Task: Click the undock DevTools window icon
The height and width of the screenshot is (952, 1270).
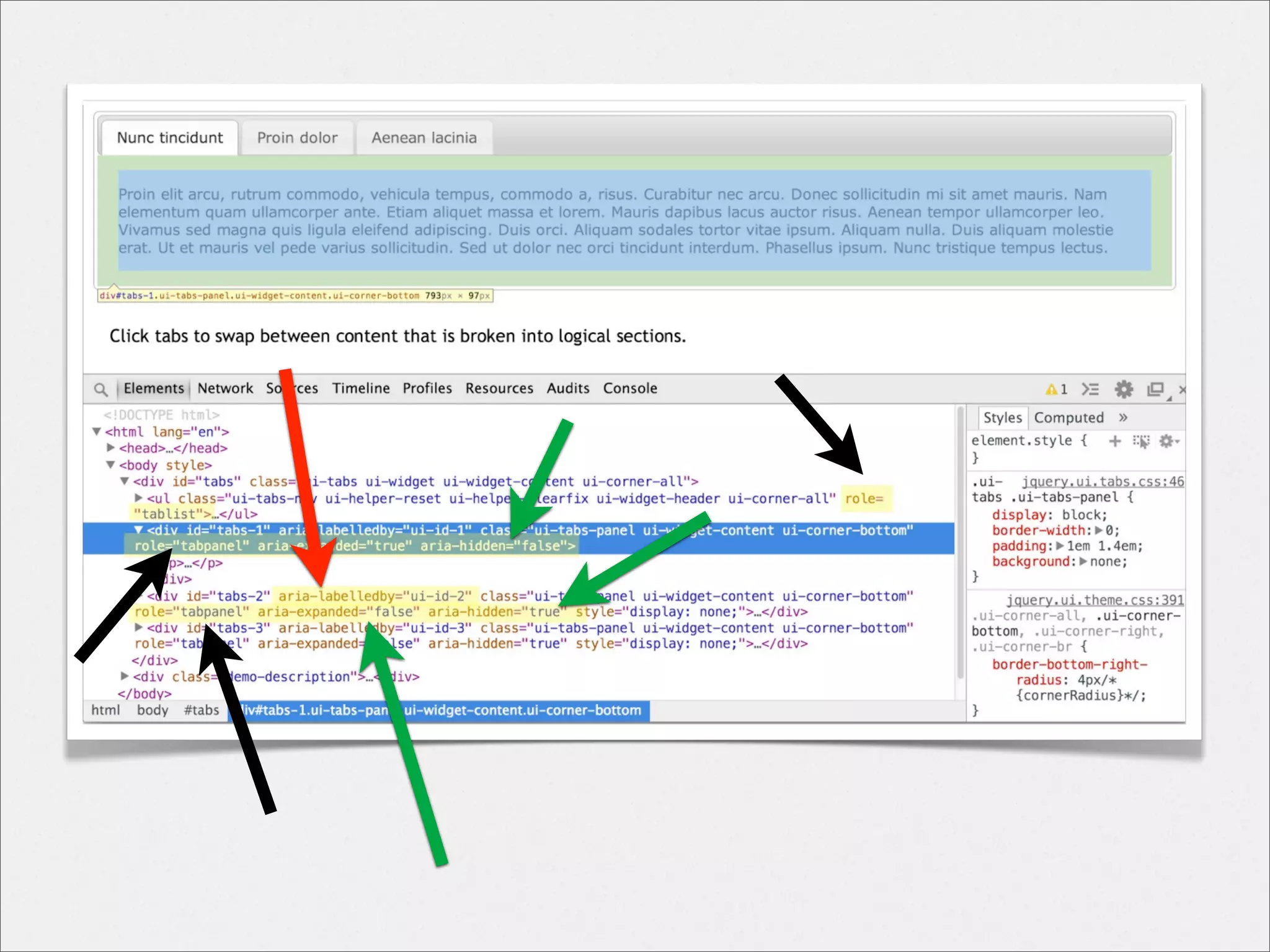Action: pyautogui.click(x=1155, y=389)
